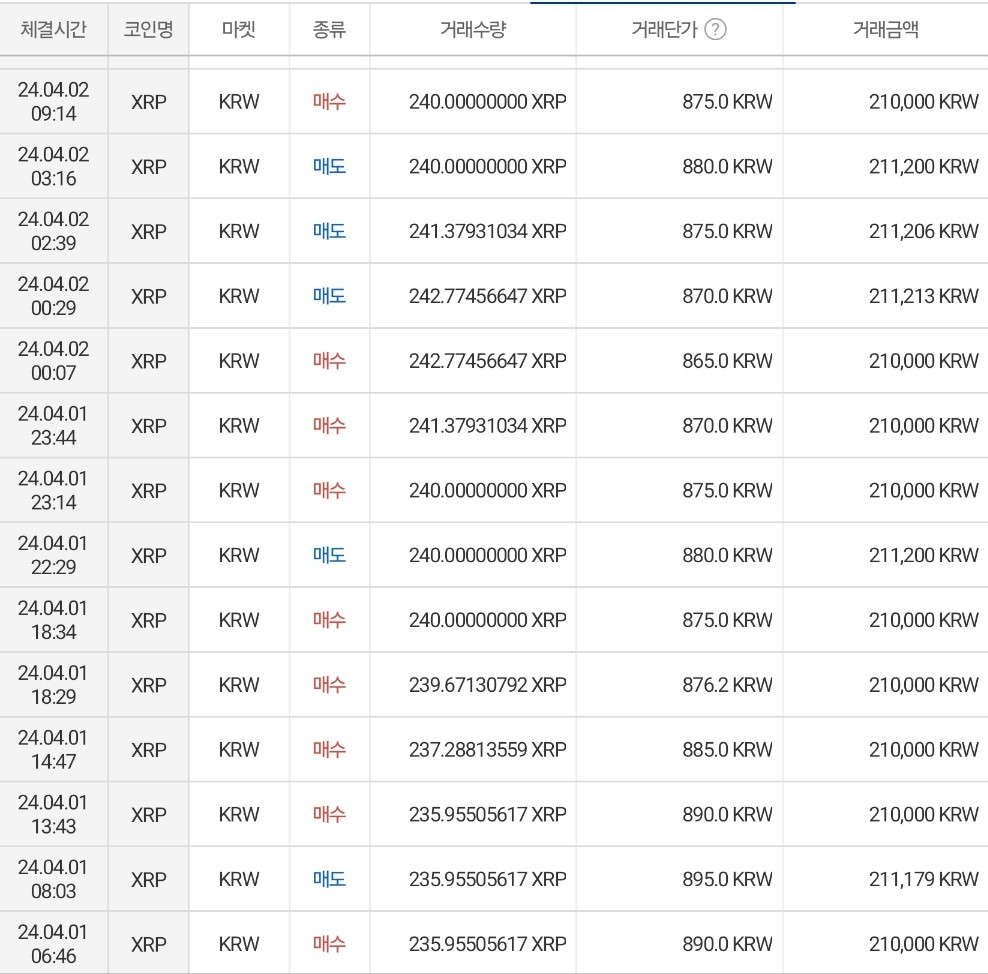Select unit price 865.0 KRW
Viewport: 988px width, 974px height.
pyautogui.click(x=727, y=361)
